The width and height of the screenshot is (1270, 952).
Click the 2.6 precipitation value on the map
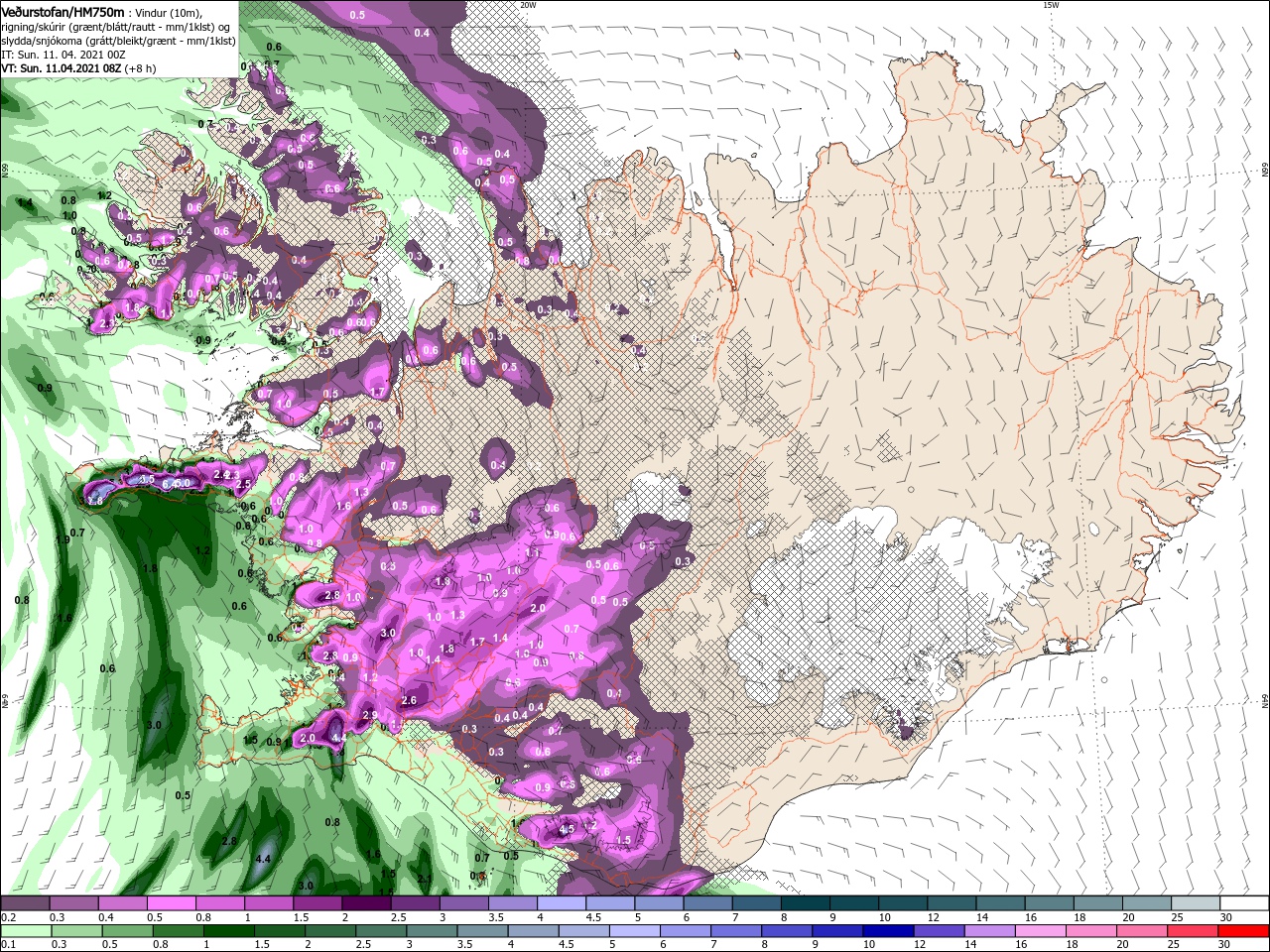408,700
